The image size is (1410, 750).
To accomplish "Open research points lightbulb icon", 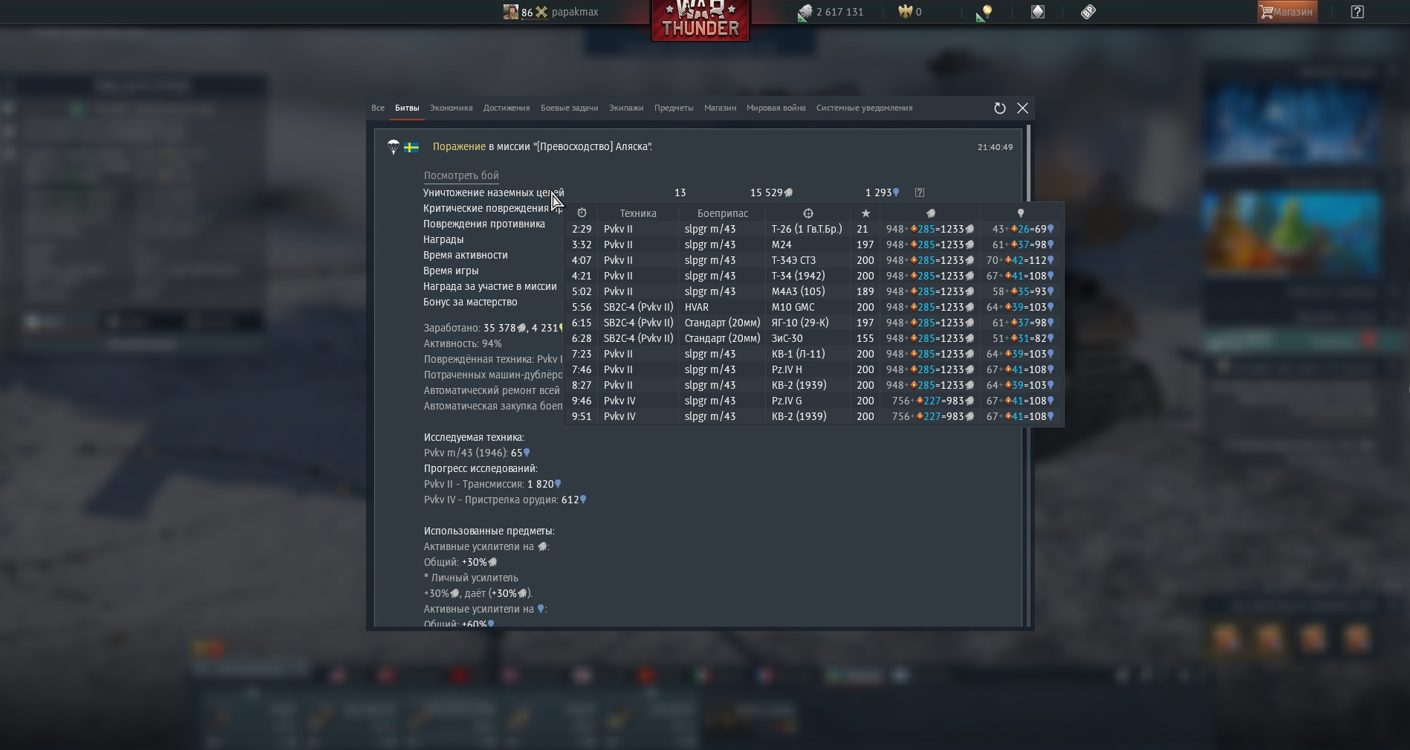I will [984, 12].
